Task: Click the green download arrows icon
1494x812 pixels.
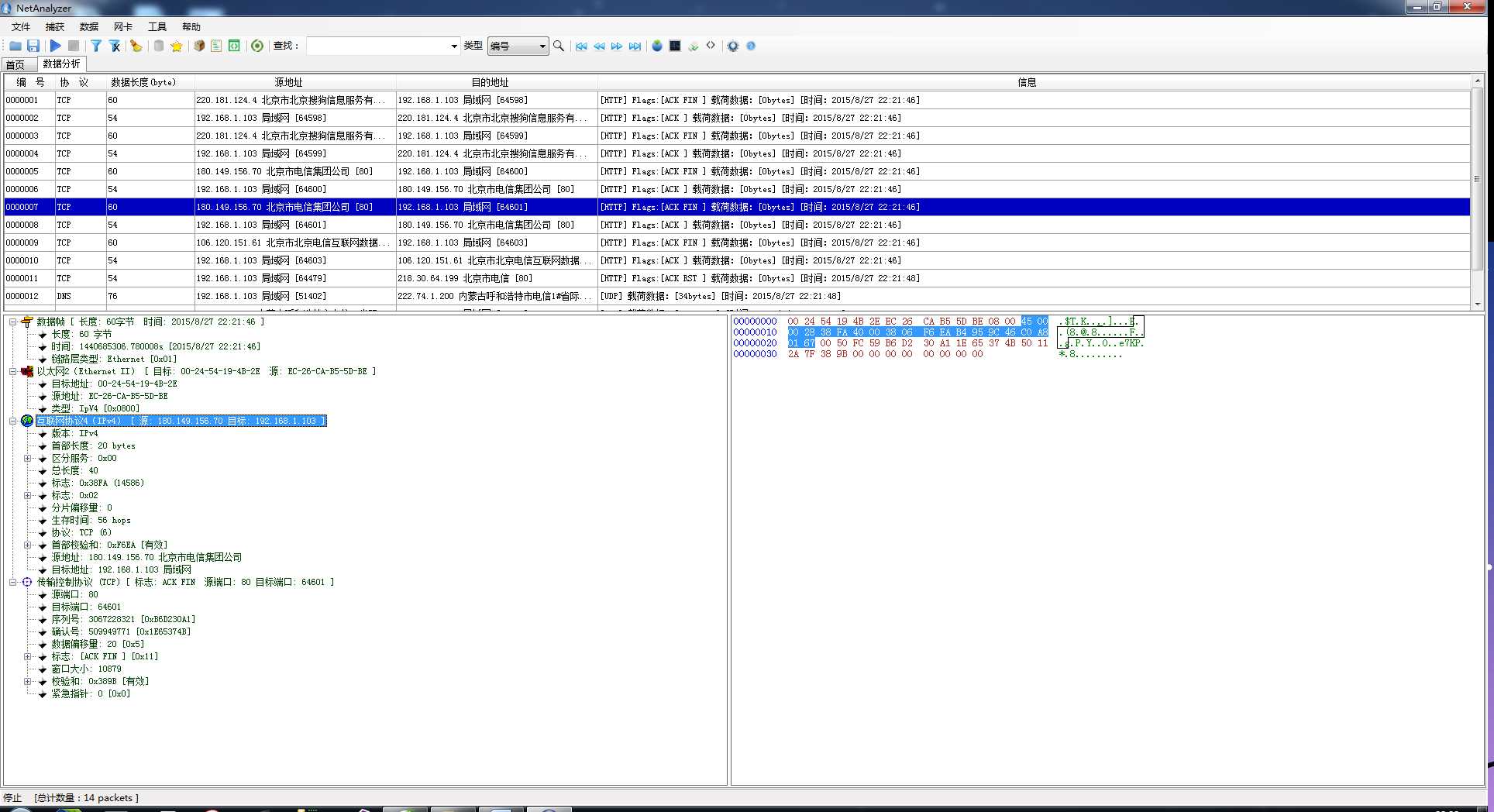Action: (x=693, y=46)
